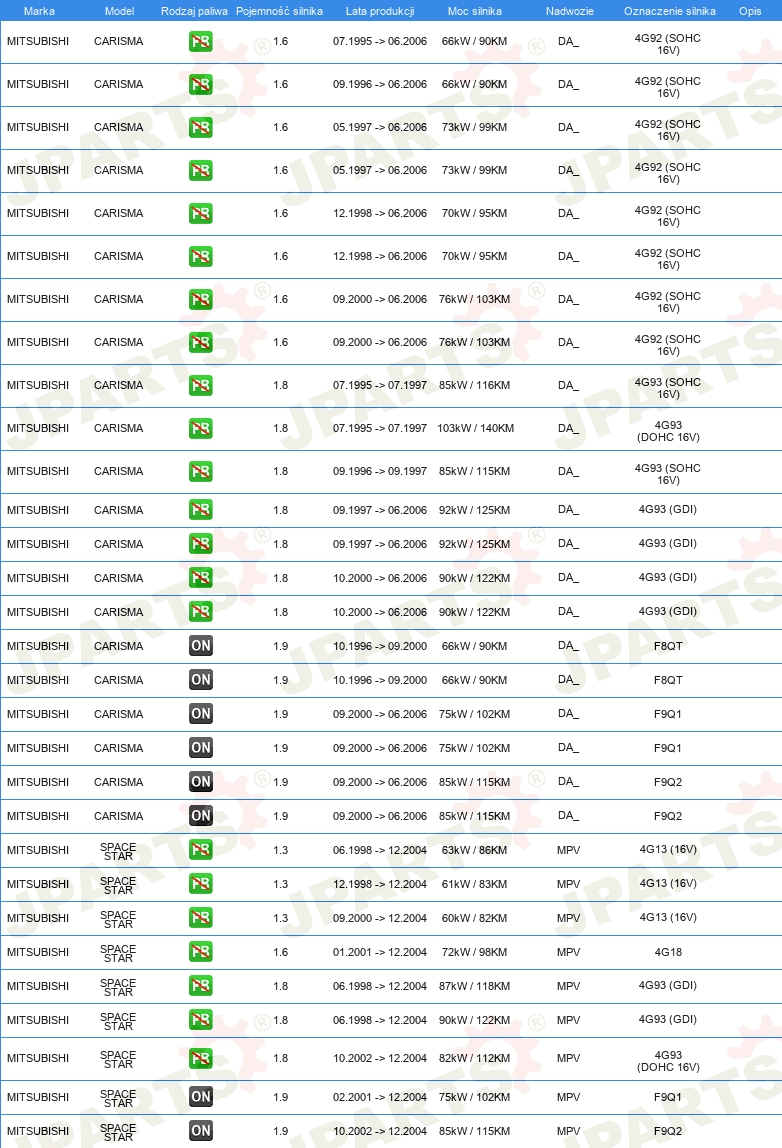Click the Opis column header
782x1148 pixels.
tap(750, 11)
